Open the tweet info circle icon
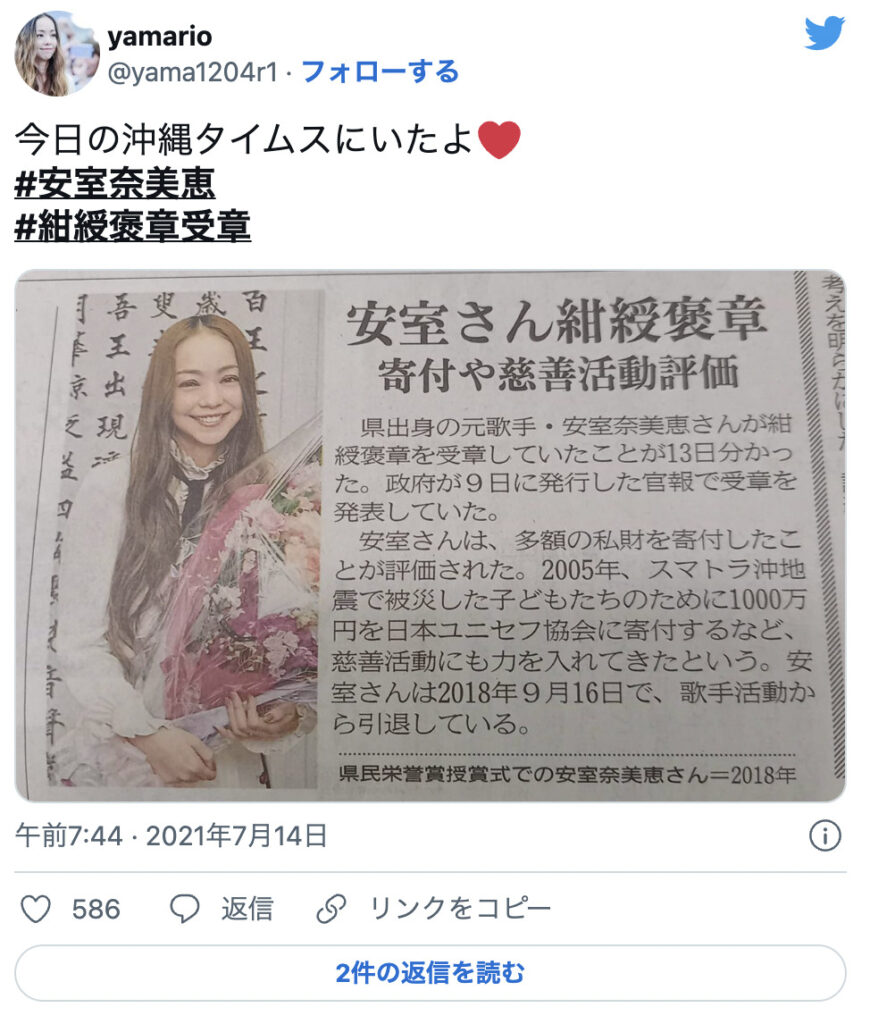The width and height of the screenshot is (870, 1024). (x=825, y=836)
